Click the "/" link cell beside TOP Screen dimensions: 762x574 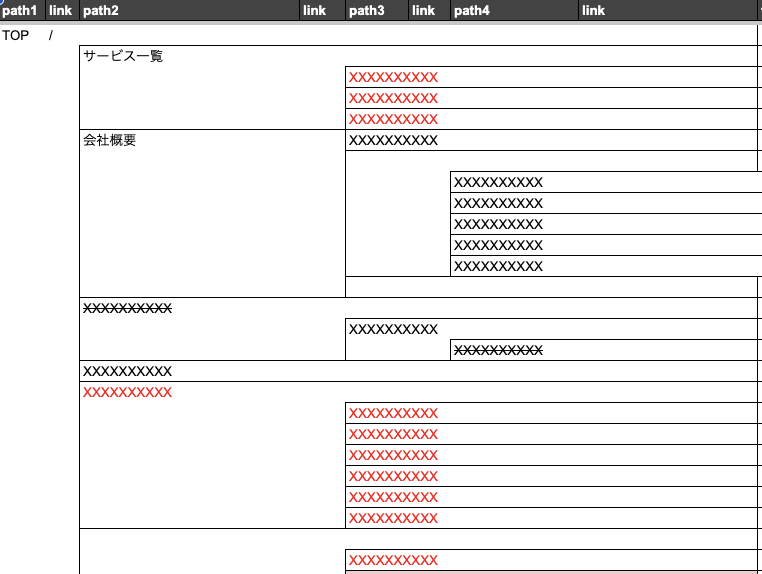(51, 35)
